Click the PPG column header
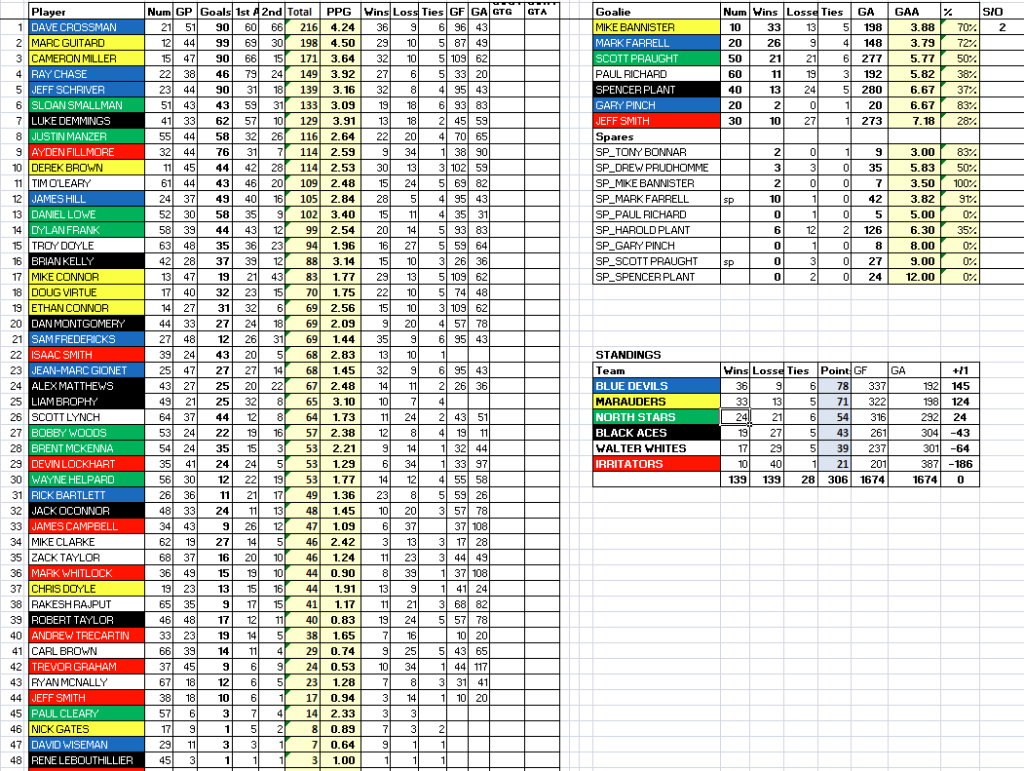 (x=340, y=12)
